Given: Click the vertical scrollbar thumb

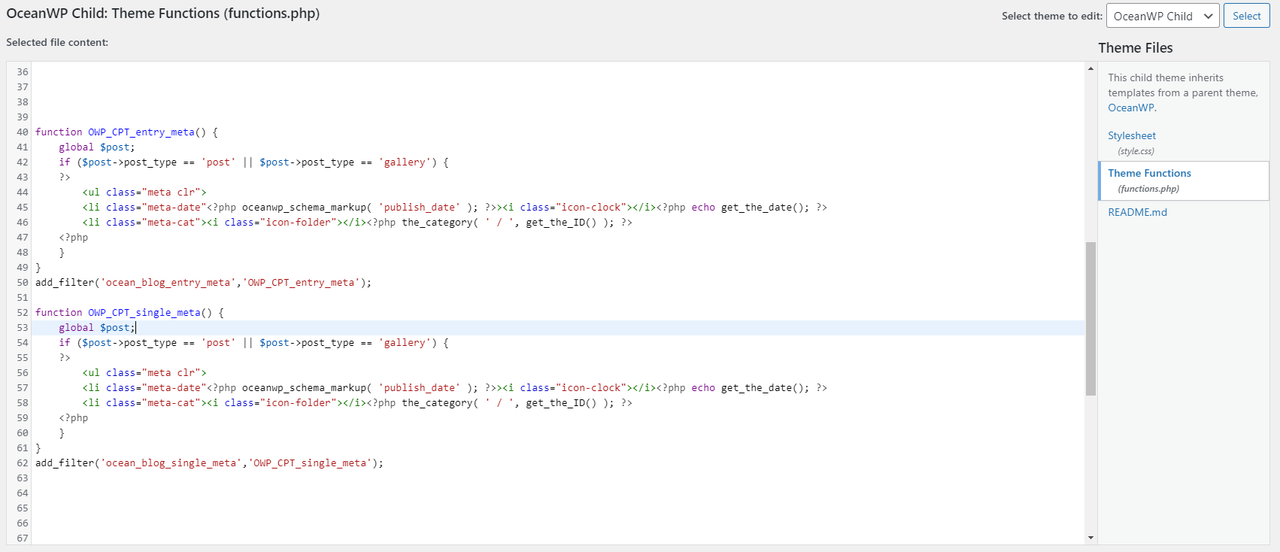Looking at the screenshot, I should 1091,318.
